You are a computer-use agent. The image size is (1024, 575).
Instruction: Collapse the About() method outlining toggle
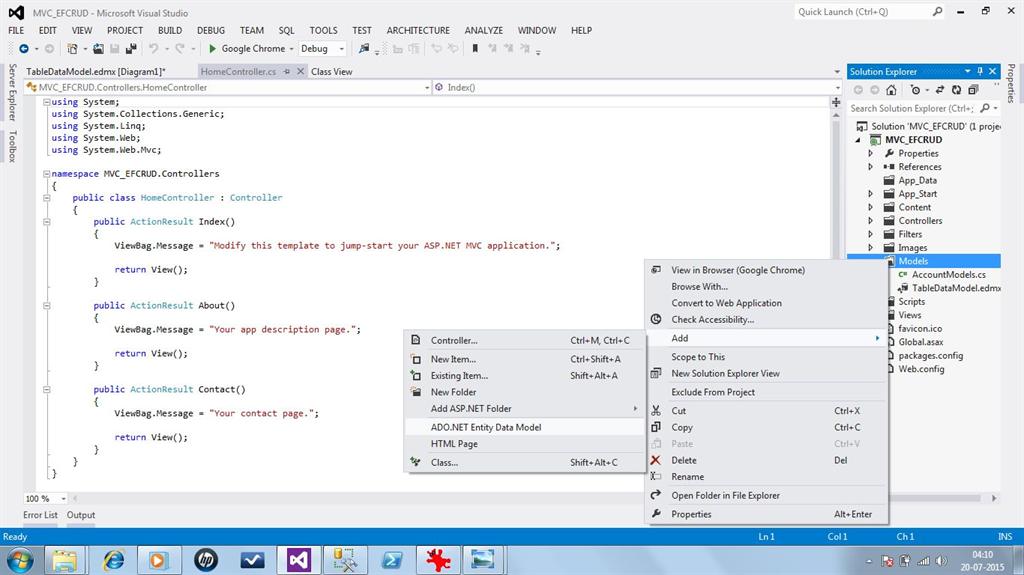[x=47, y=305]
